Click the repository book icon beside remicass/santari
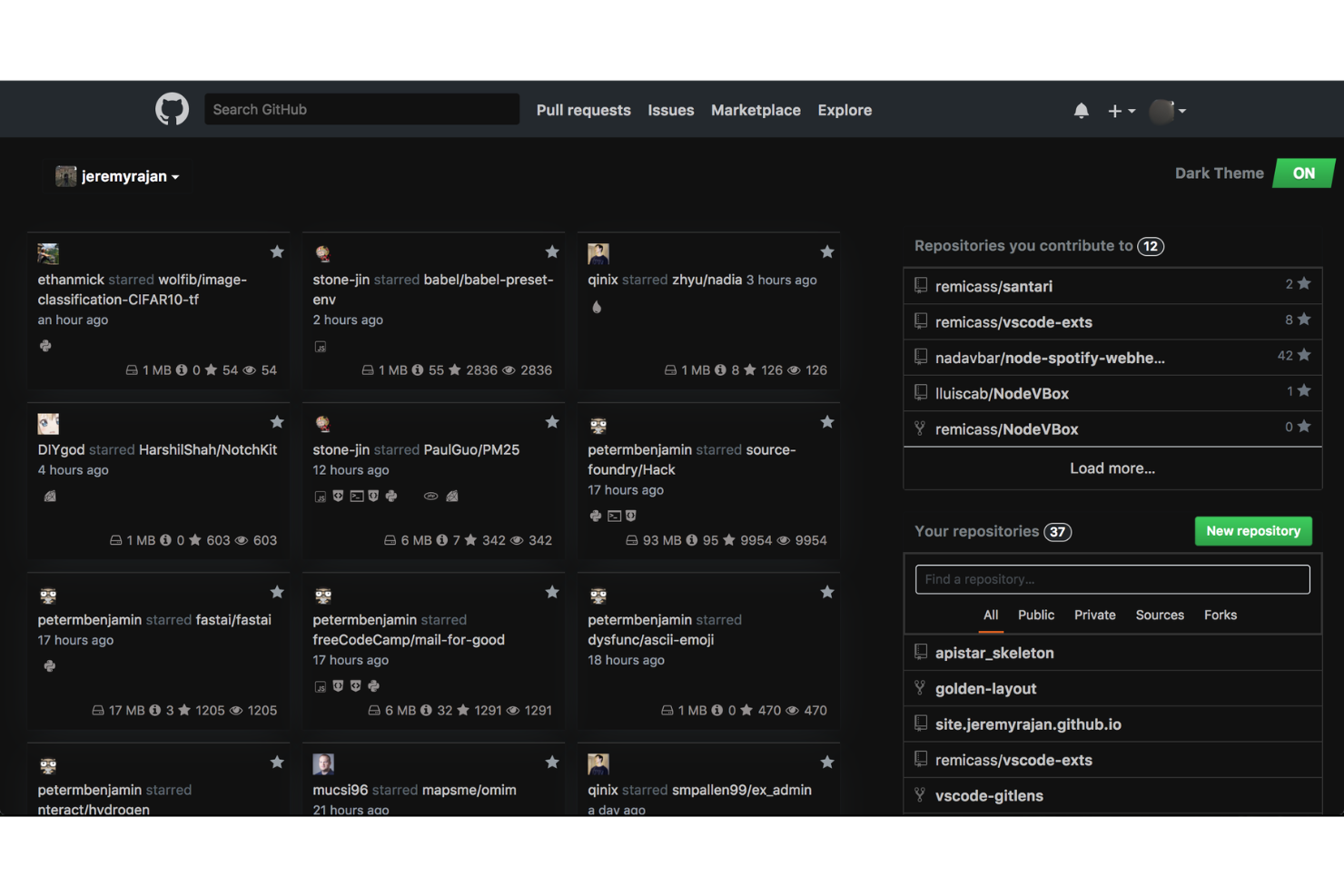The width and height of the screenshot is (1344, 896). tap(921, 285)
